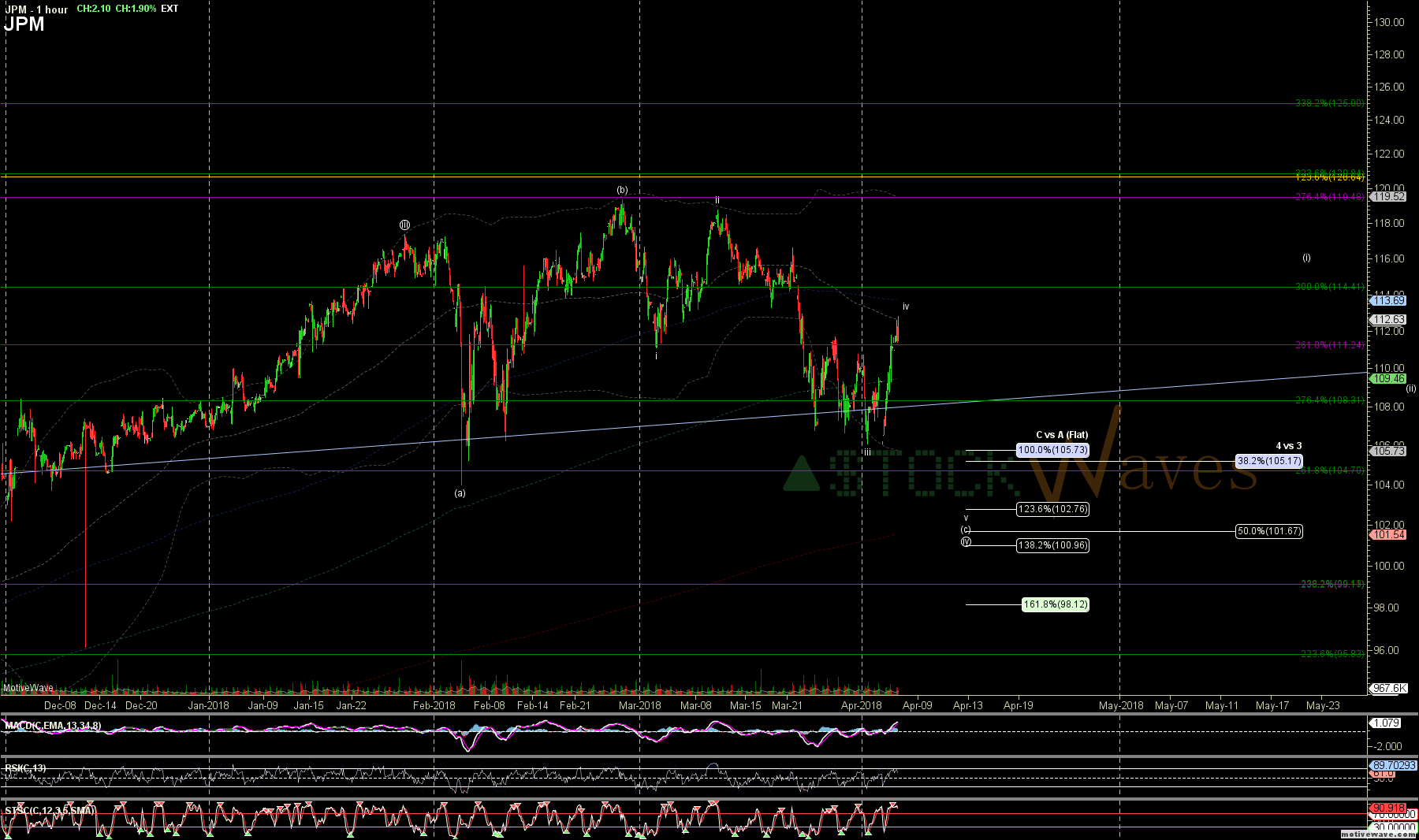The width and height of the screenshot is (1419, 840).
Task: Click the 100.0%(105.73) Fibonacci label box
Action: point(1052,450)
